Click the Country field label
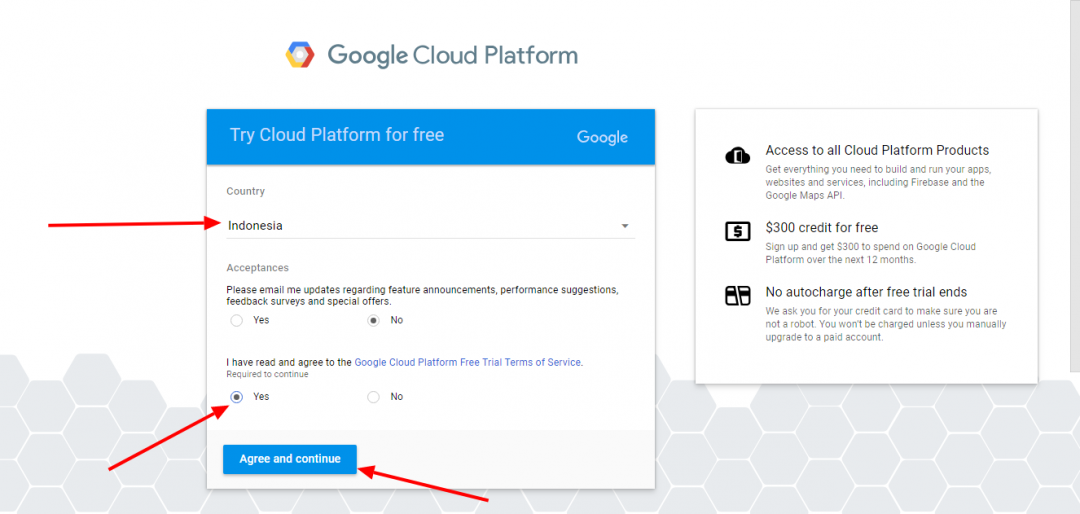This screenshot has height=514, width=1080. coord(245,192)
